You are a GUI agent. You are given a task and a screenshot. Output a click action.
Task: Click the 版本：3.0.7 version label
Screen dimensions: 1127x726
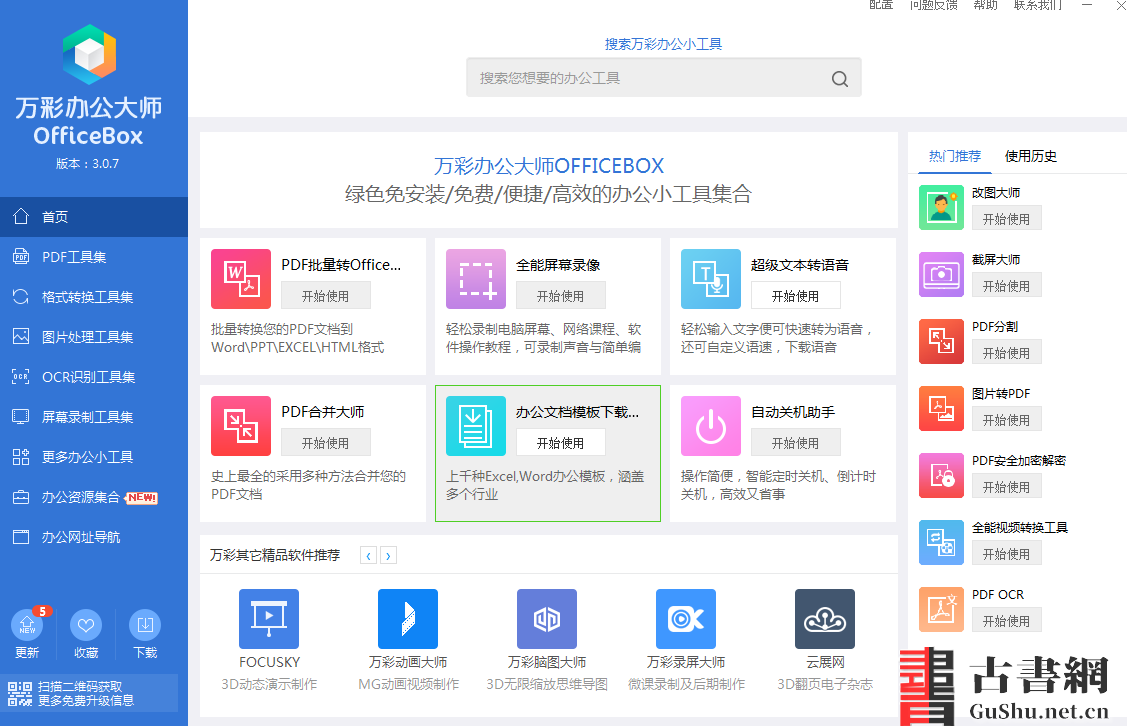tap(88, 163)
